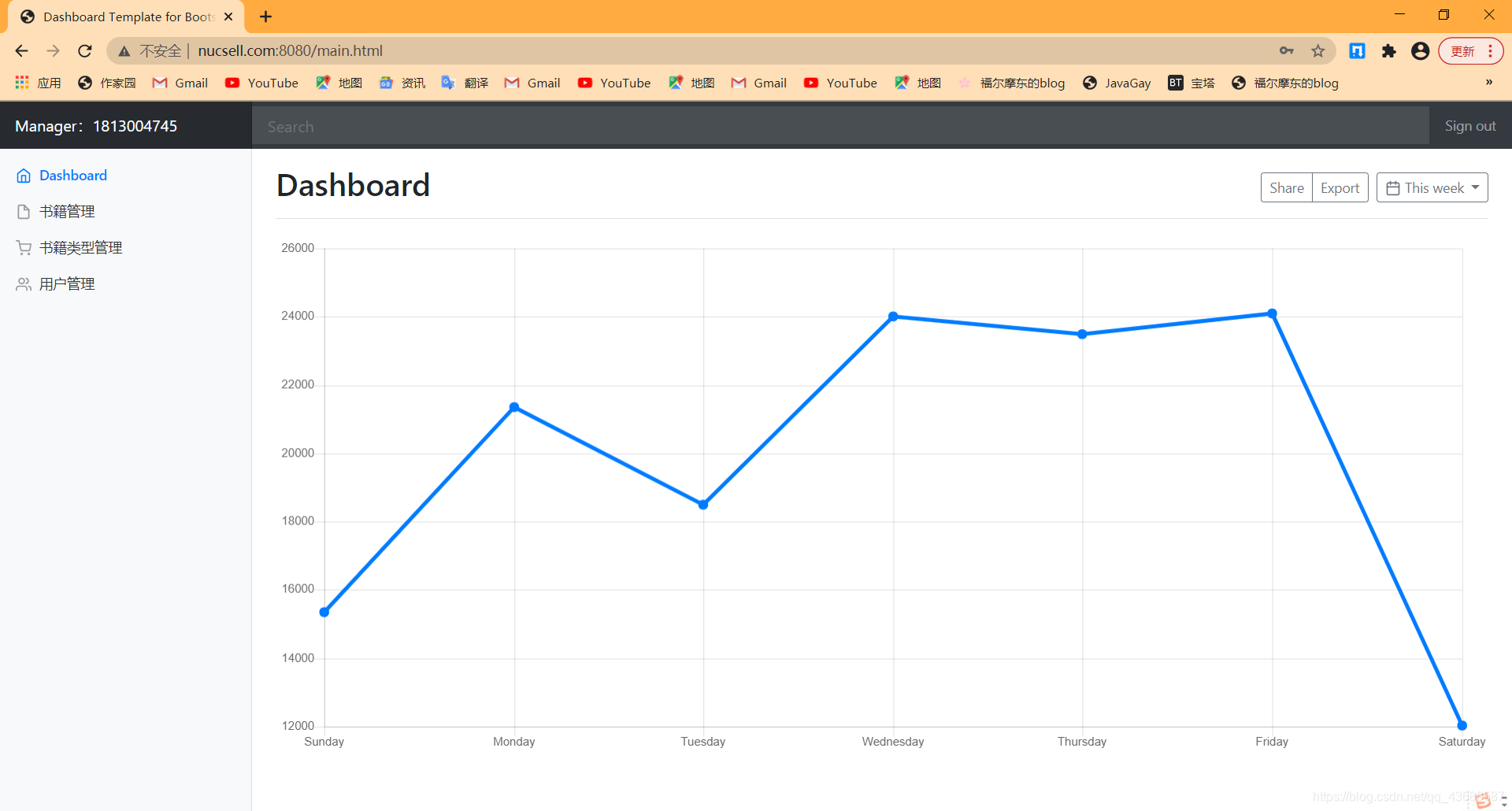Viewport: 1512px width, 811px height.
Task: Click the Sunday data point on chart
Action: (324, 612)
